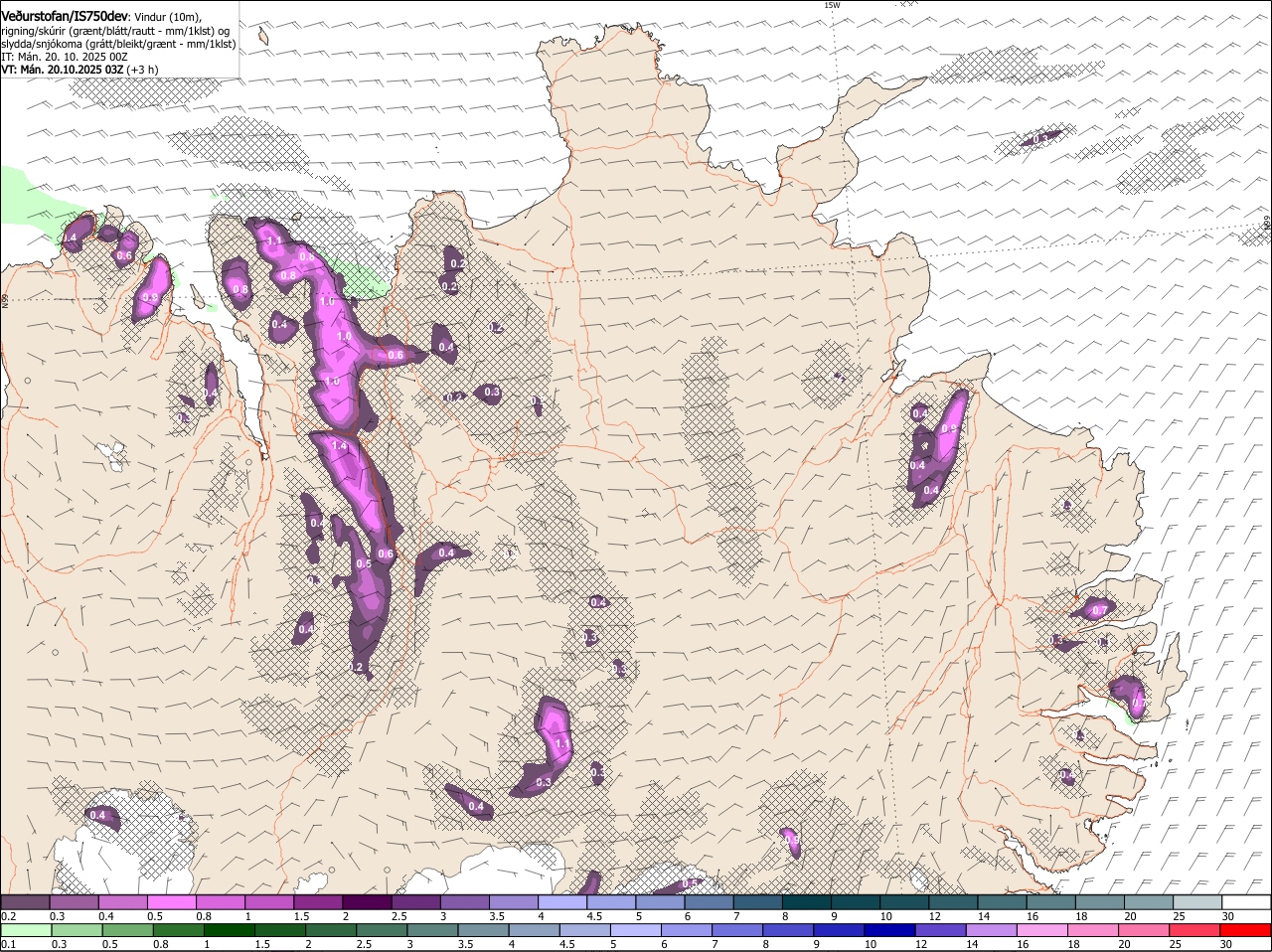Click the pale grey upper swatch starting at 25
The image size is (1272, 952).
pyautogui.click(x=1198, y=902)
